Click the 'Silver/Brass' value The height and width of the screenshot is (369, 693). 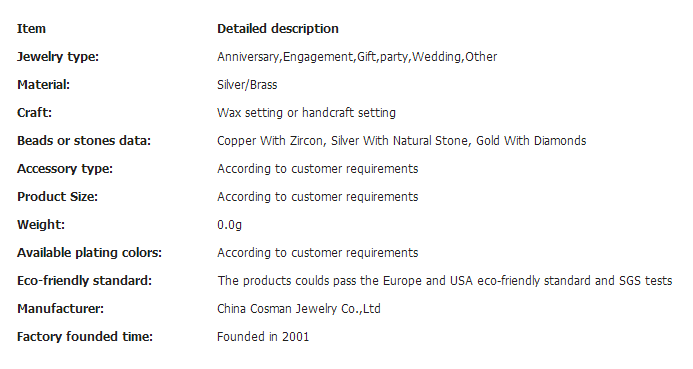tap(247, 85)
